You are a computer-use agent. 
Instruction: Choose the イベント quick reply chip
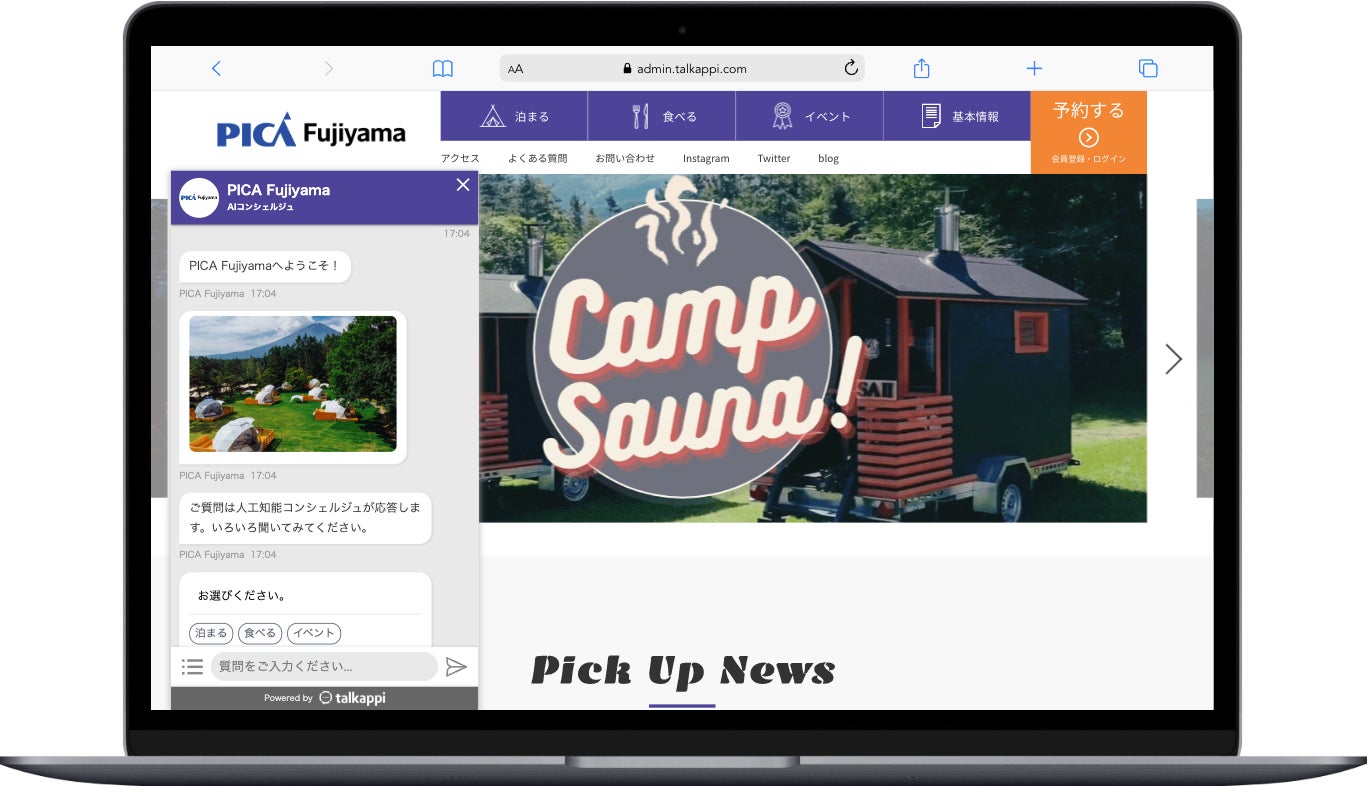[314, 633]
